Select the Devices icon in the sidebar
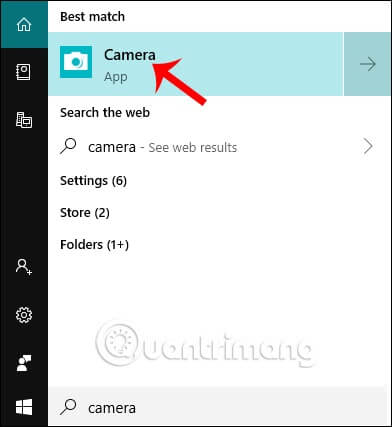 pyautogui.click(x=24, y=120)
